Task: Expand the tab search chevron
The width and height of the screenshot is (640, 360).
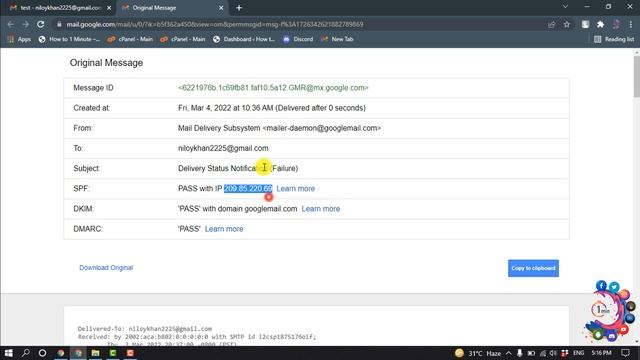Action: [565, 7]
